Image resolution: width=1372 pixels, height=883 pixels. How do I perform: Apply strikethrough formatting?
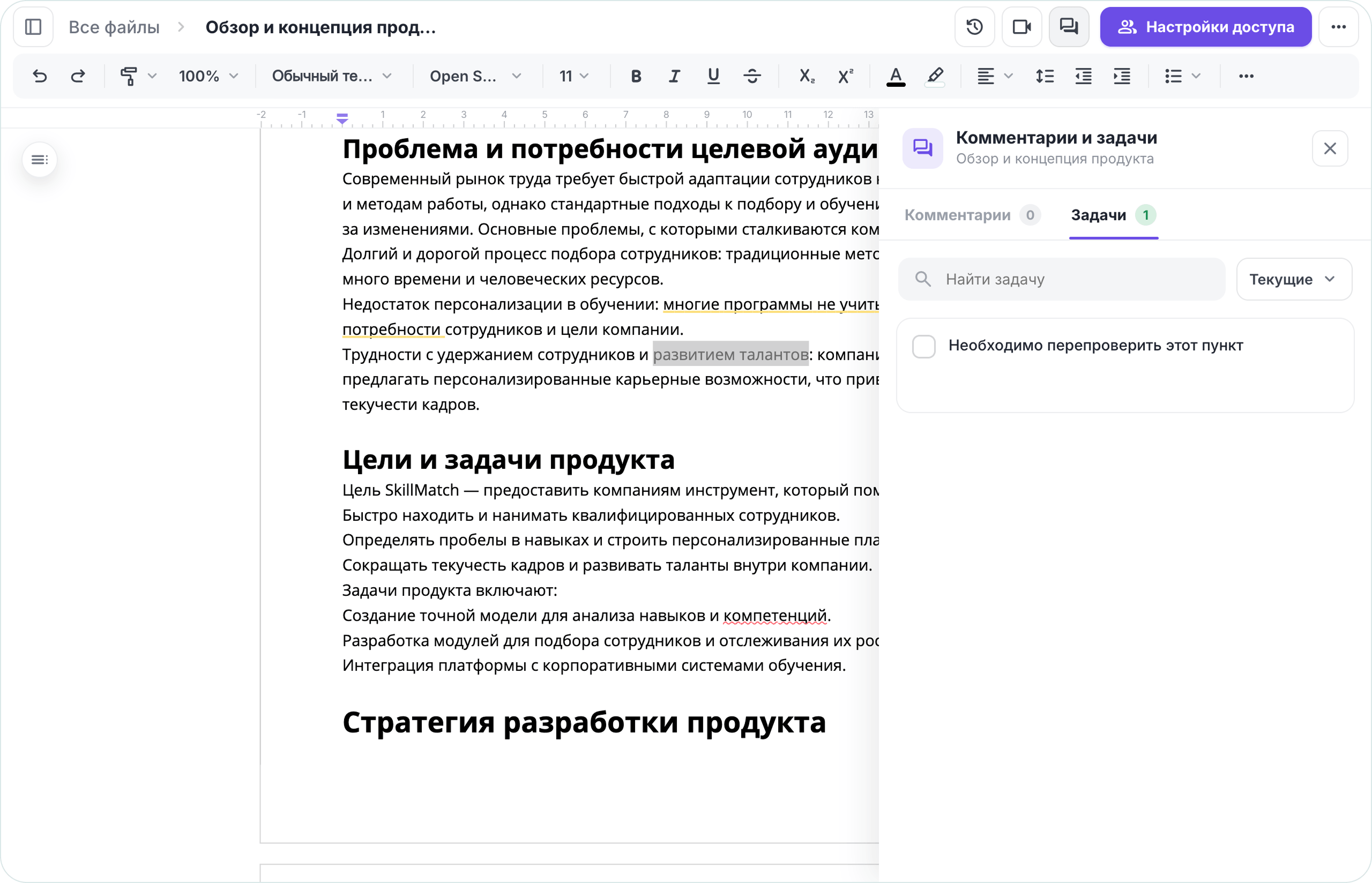tap(752, 76)
